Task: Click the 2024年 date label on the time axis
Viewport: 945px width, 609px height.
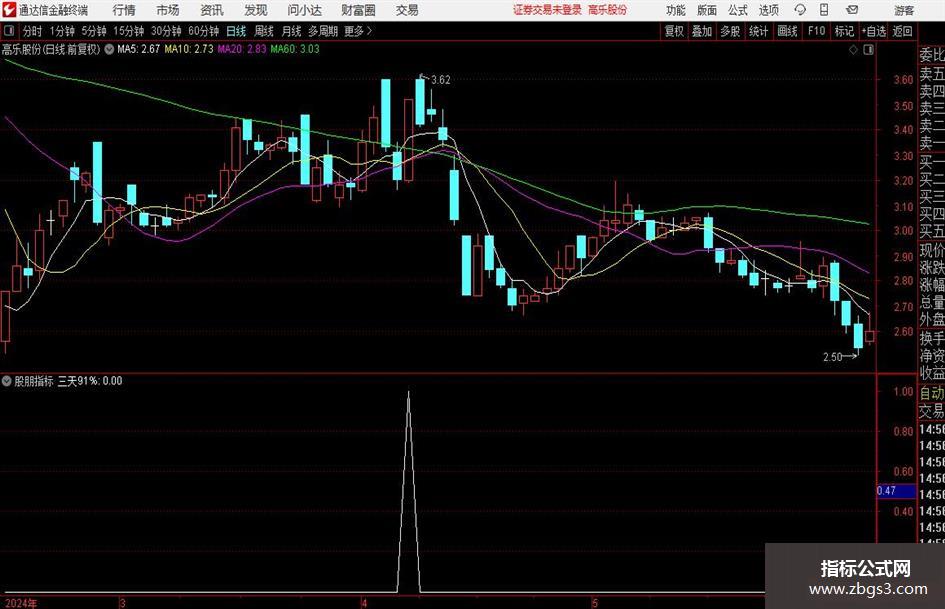Action: 21,603
